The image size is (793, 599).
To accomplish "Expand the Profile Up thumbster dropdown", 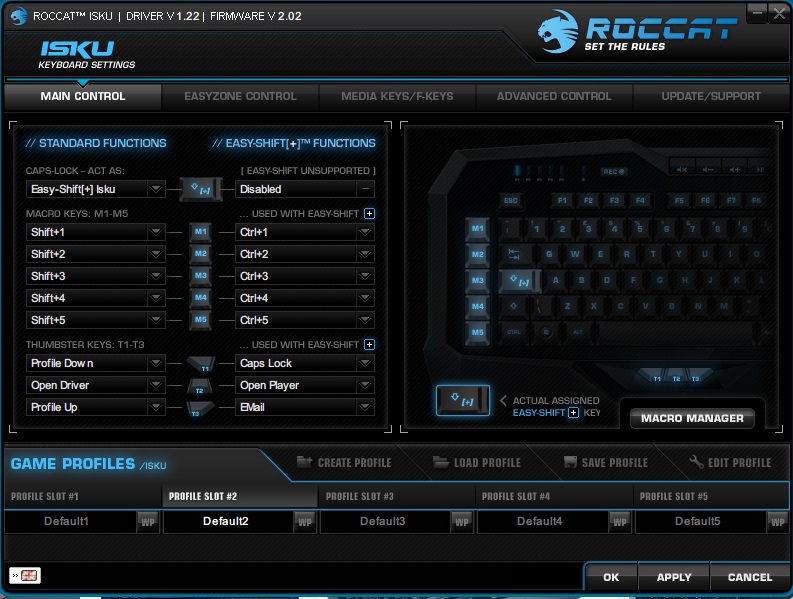I will 156,407.
